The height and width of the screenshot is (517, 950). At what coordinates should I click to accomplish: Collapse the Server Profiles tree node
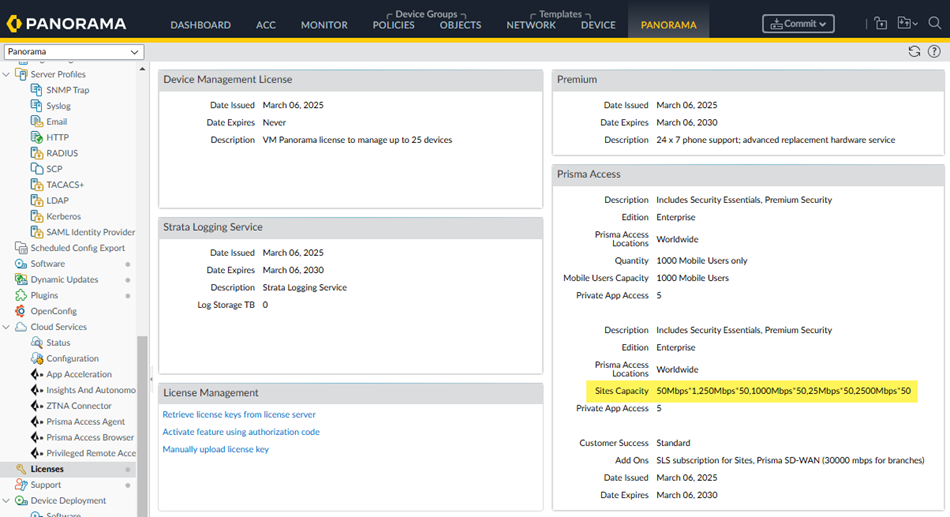8,74
